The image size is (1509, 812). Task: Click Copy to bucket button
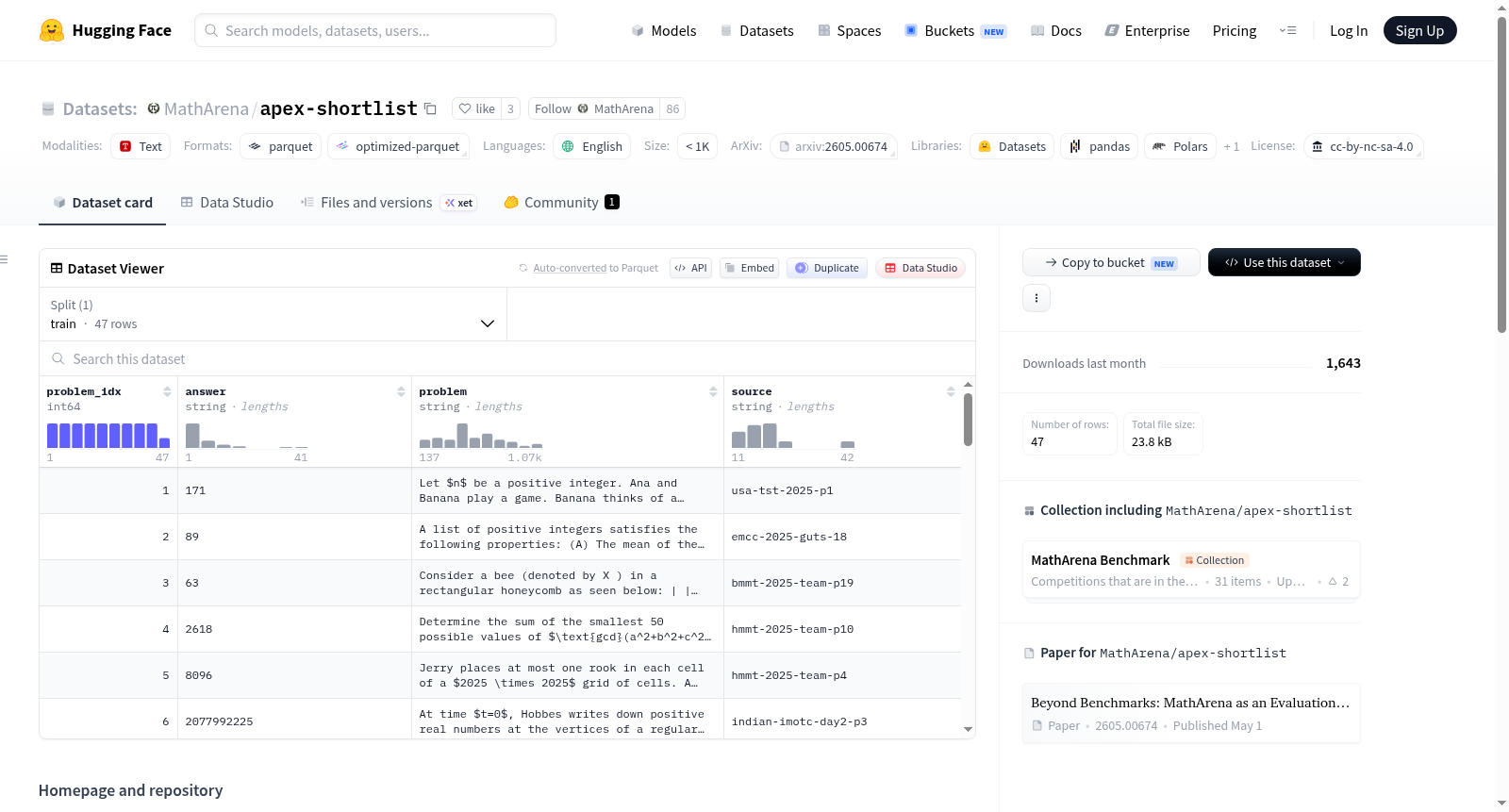click(1111, 262)
